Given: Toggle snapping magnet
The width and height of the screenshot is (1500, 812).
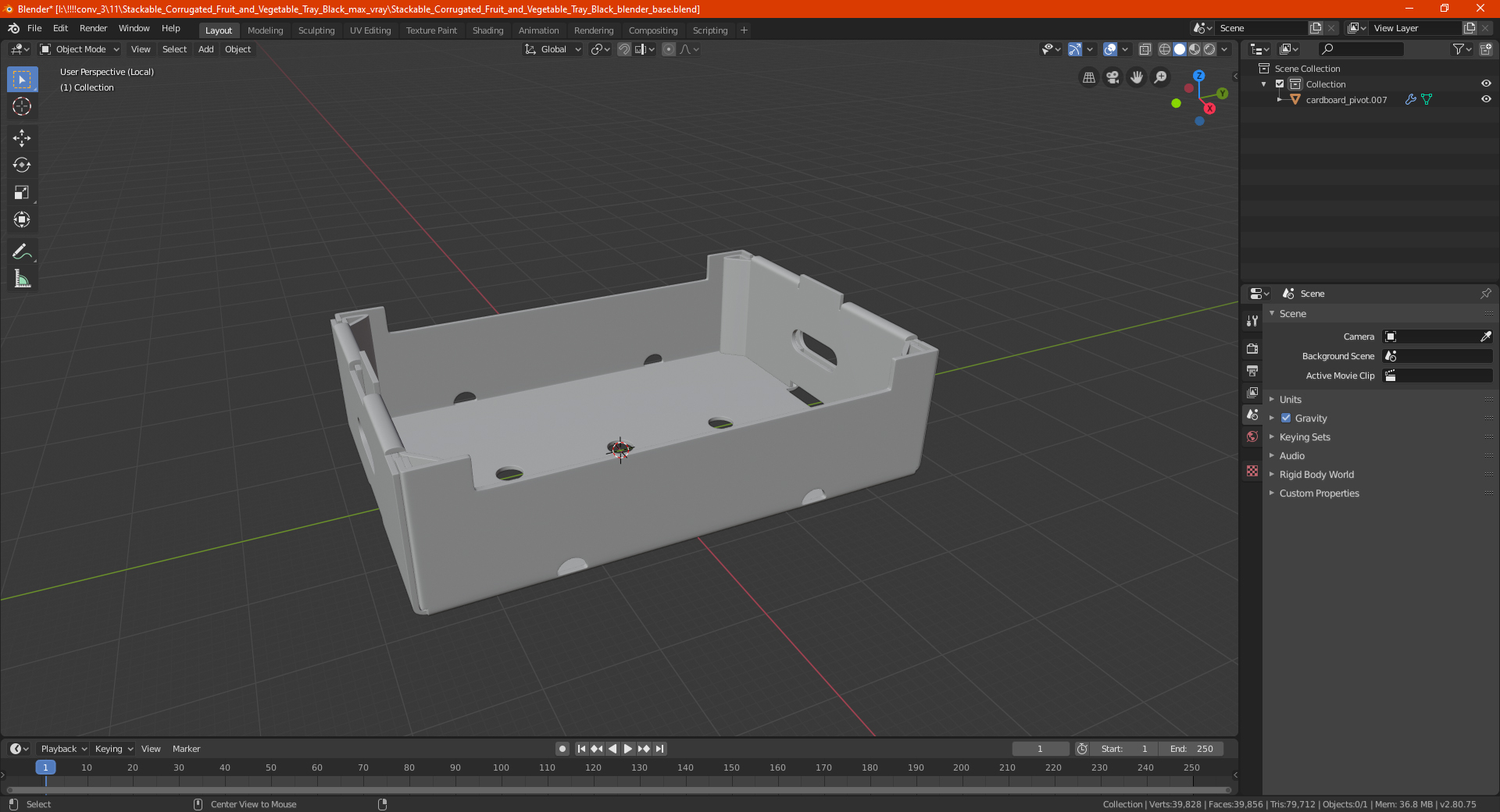Looking at the screenshot, I should [623, 49].
